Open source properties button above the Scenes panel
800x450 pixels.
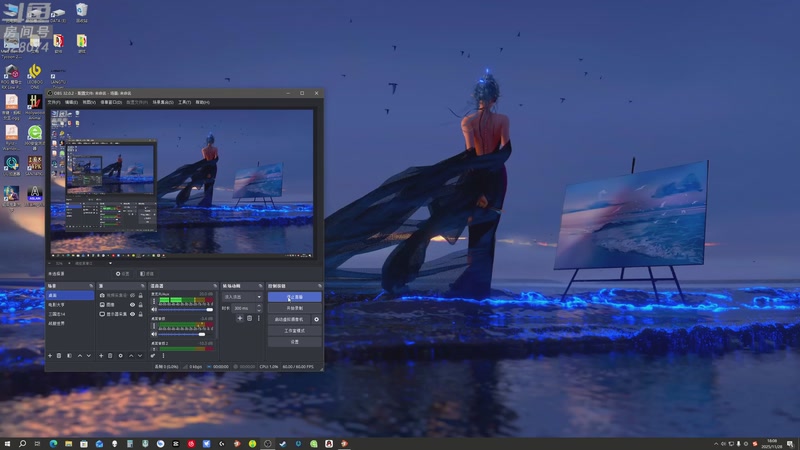click(122, 274)
